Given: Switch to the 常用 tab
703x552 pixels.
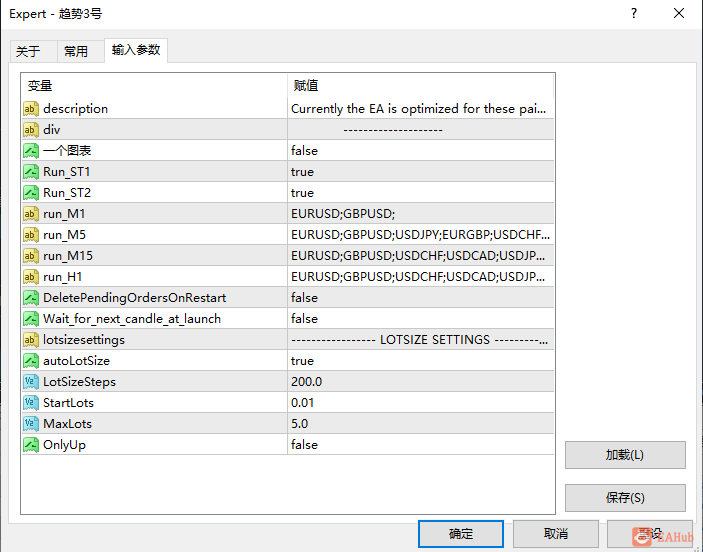Looking at the screenshot, I should click(x=80, y=51).
